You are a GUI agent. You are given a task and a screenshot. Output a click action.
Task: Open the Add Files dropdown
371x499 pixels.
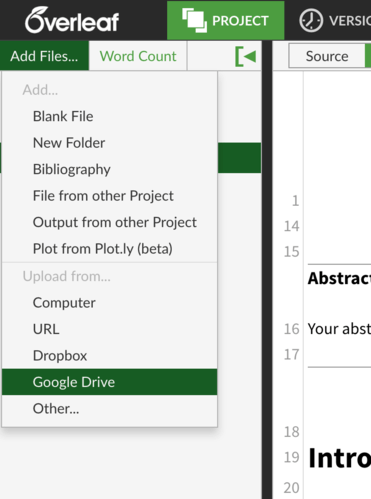(44, 56)
